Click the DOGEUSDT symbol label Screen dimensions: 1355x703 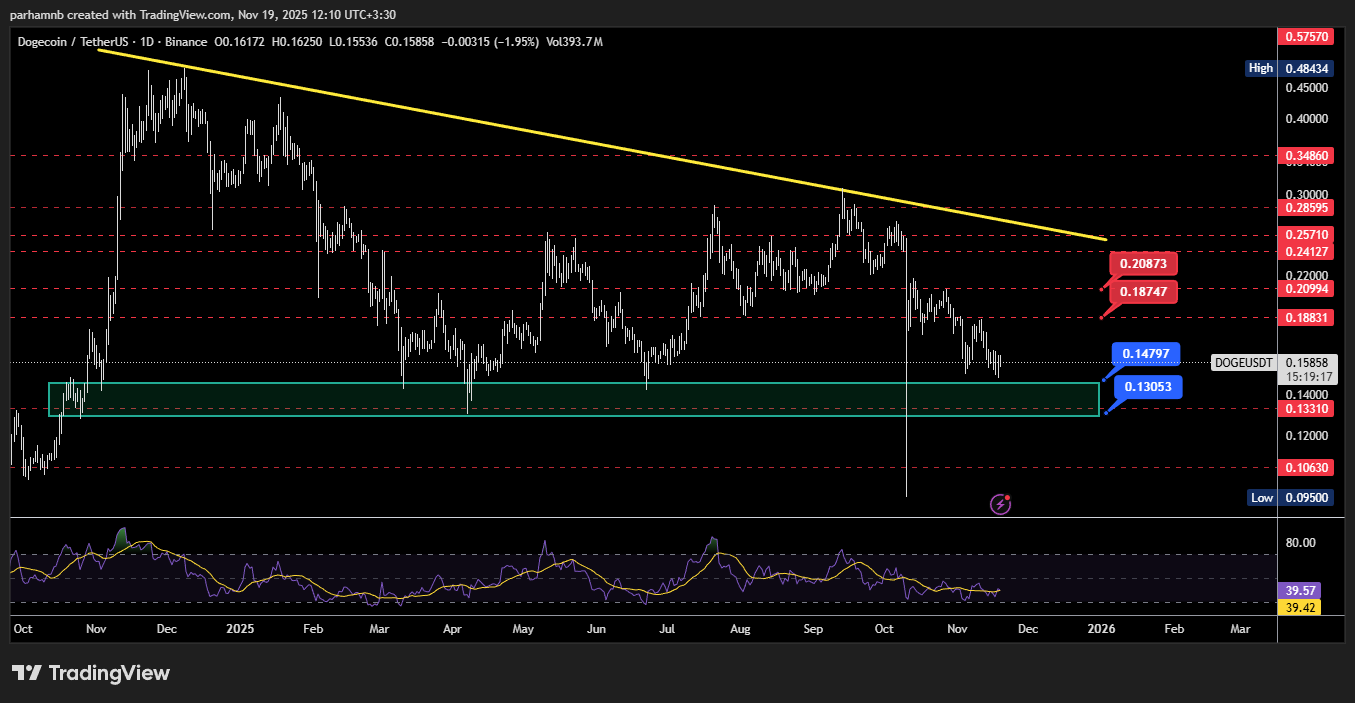point(1242,362)
